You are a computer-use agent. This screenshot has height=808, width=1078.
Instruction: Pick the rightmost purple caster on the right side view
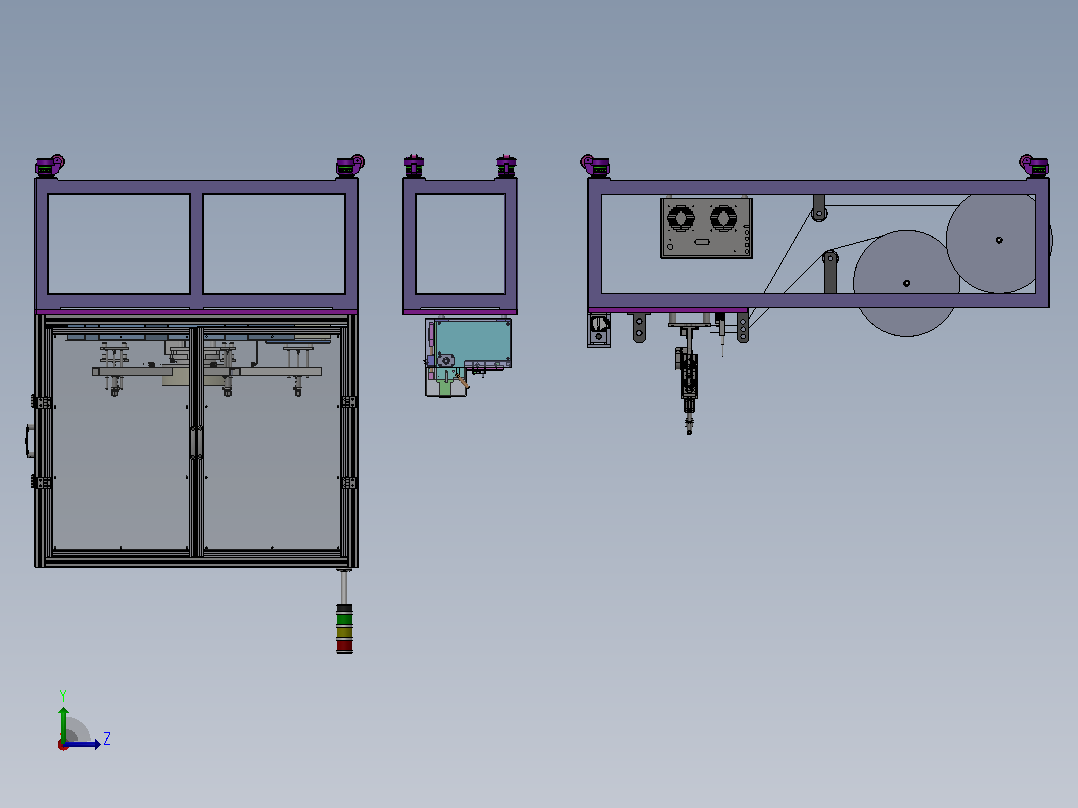1034,166
